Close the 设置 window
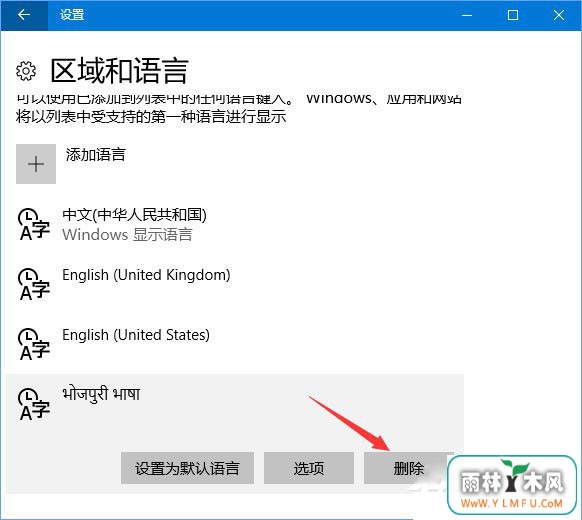Screen dimensions: 582x520 (x=559, y=15)
